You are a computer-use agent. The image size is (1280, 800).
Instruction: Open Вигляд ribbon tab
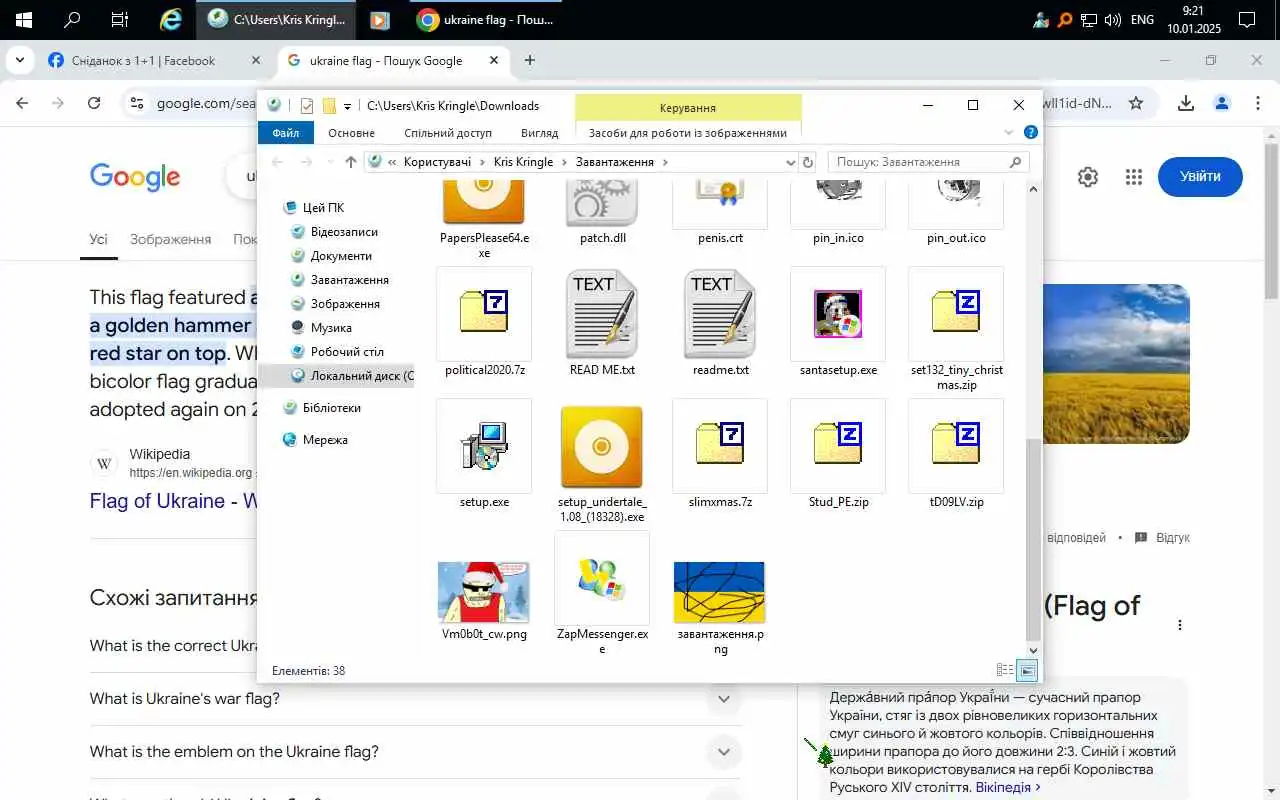tap(540, 133)
